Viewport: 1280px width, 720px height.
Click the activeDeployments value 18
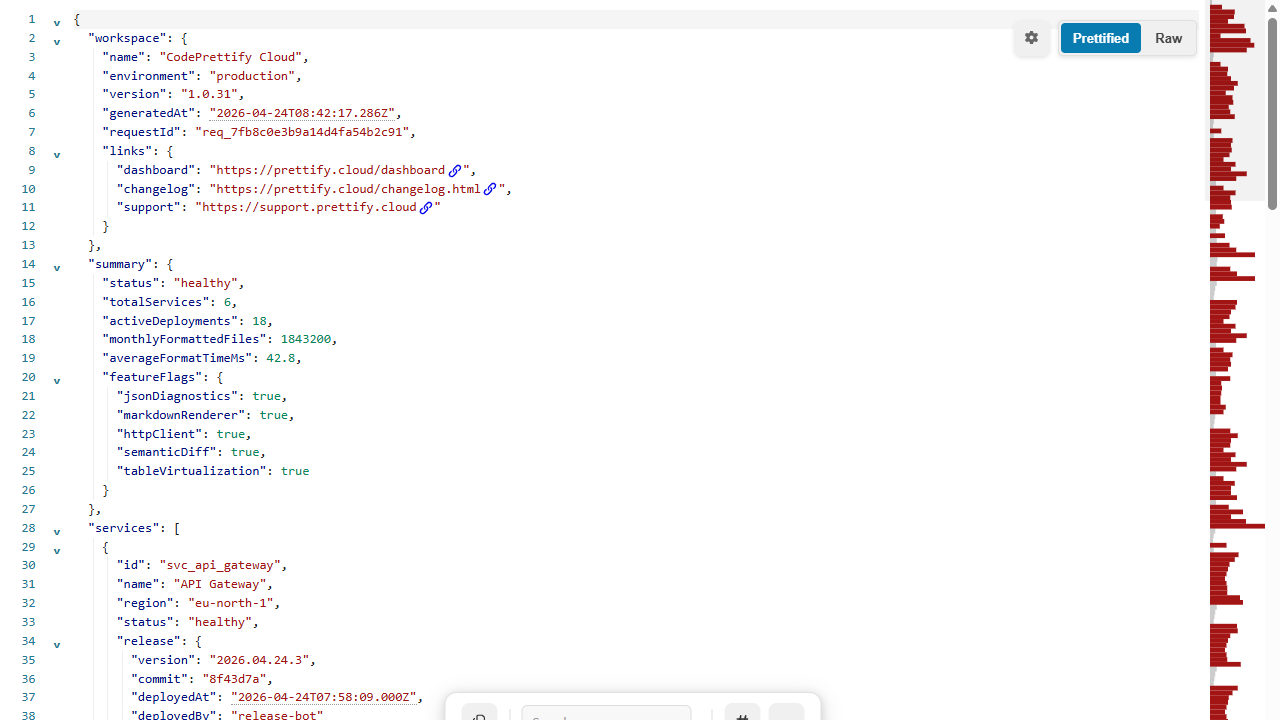tap(259, 321)
